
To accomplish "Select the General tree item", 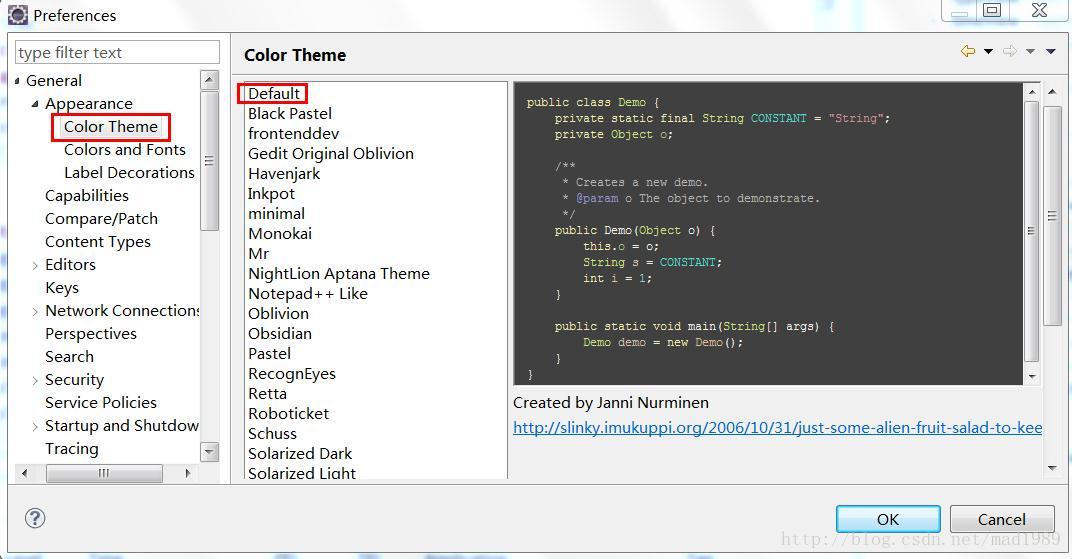I will pyautogui.click(x=54, y=81).
